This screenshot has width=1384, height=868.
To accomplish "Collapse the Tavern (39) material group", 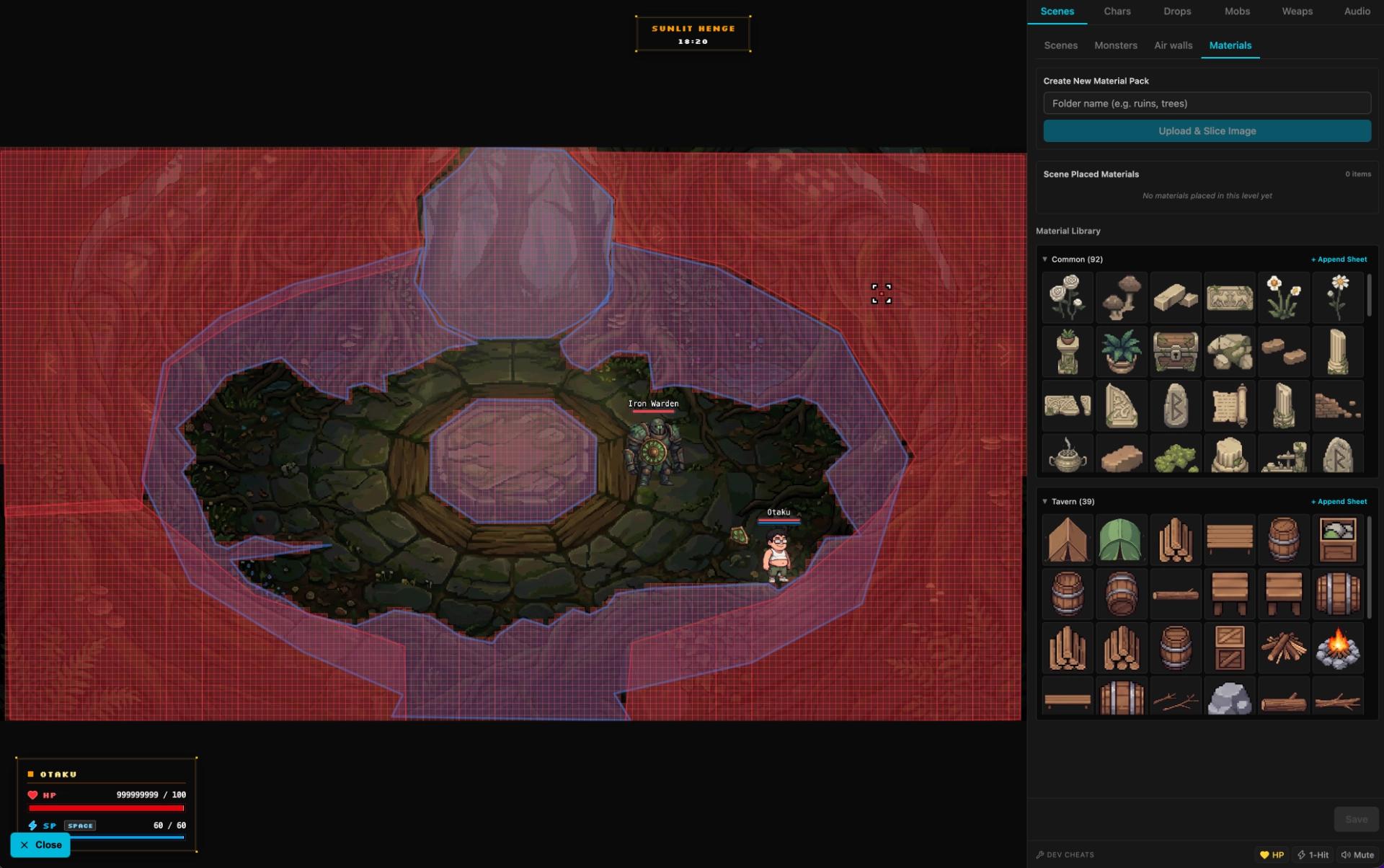I will 1068,502.
